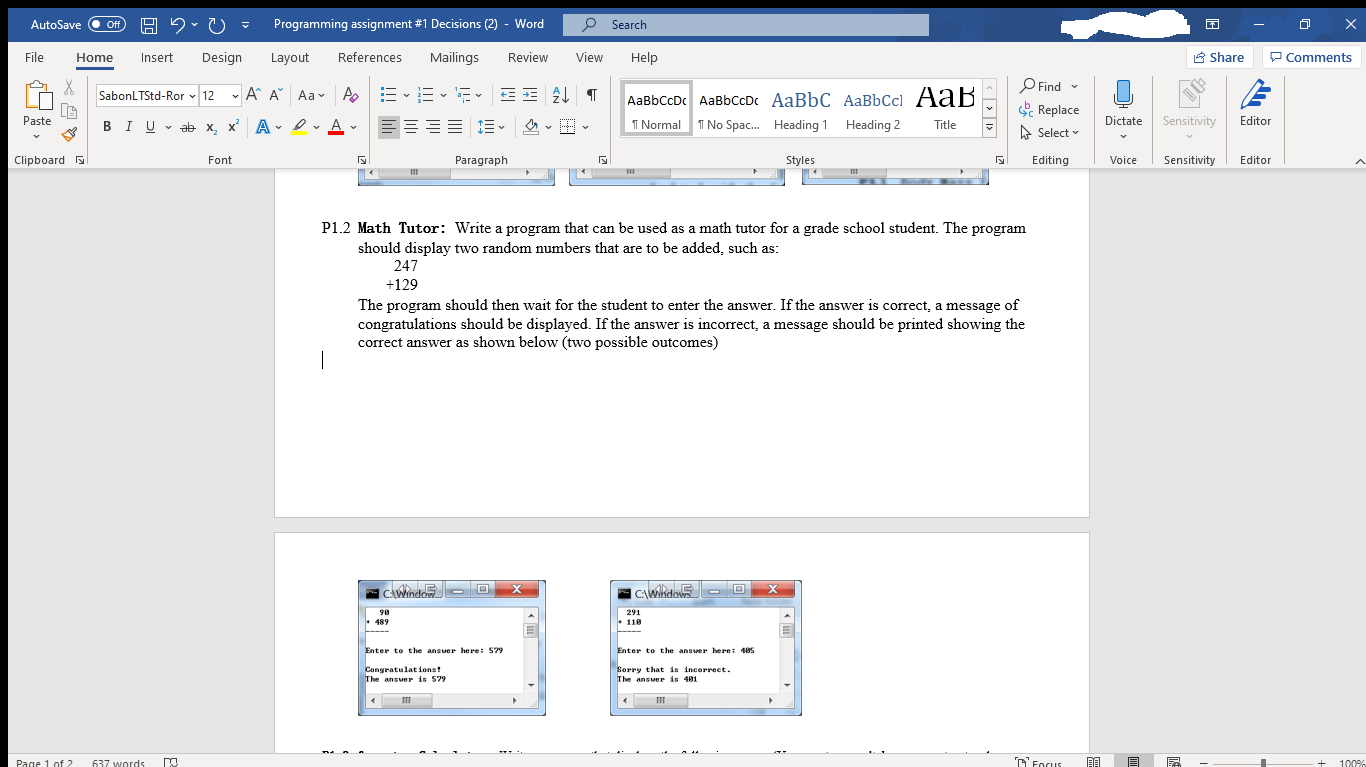The image size is (1366, 767).
Task: Switch to the References ribbon tab
Action: (369, 57)
